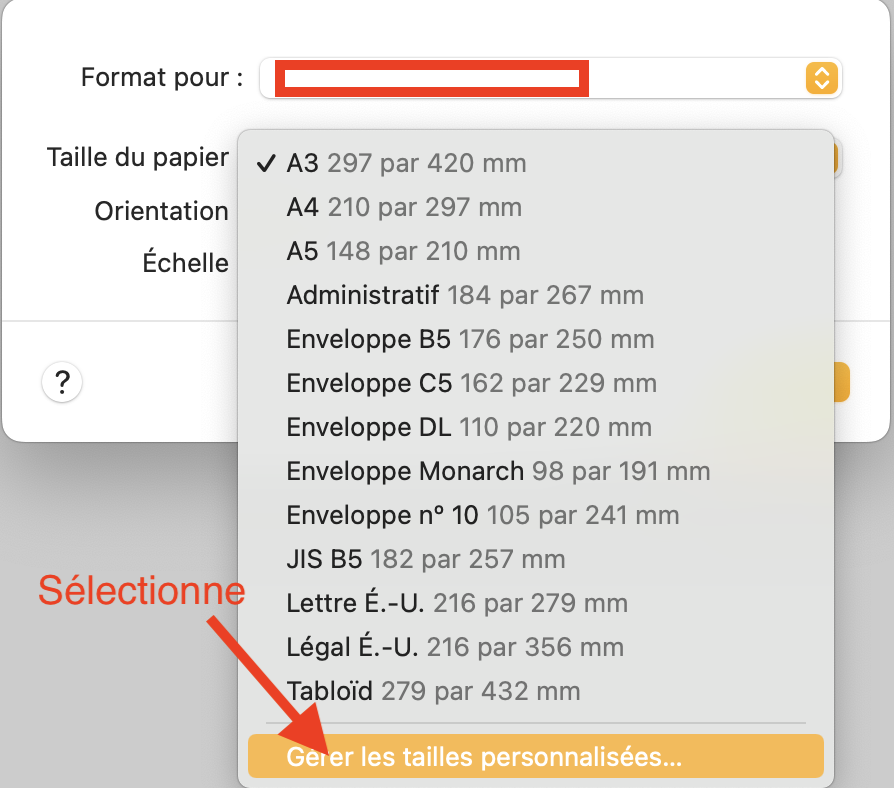The image size is (894, 788).
Task: Click the redacted printer name field
Action: (432, 78)
